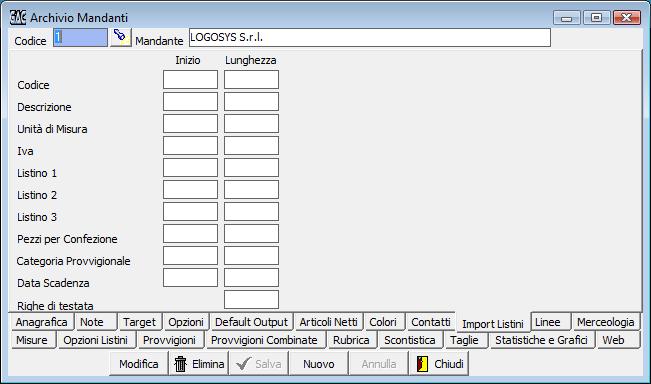Switch to Statistiche e Grafici tab
This screenshot has height=384, width=651.
[542, 340]
